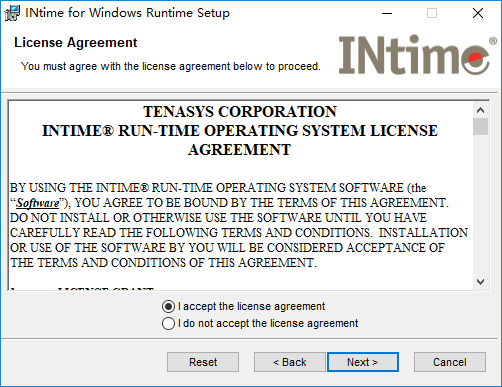Viewport: 502px width, 387px height.
Task: Click the INtime brand logo
Action: [417, 55]
